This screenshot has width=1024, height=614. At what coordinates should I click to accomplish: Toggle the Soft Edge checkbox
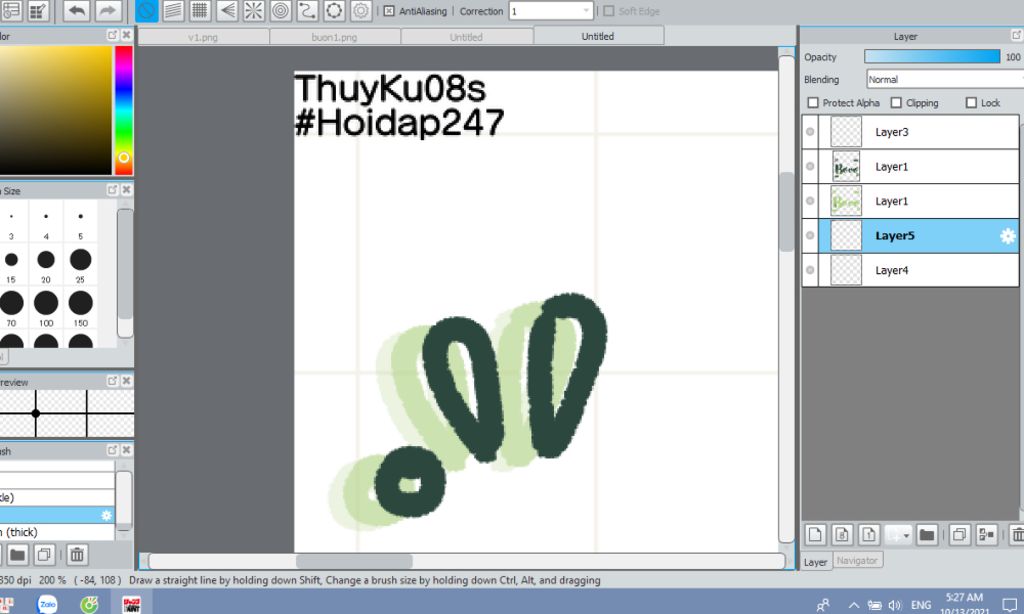(x=609, y=11)
